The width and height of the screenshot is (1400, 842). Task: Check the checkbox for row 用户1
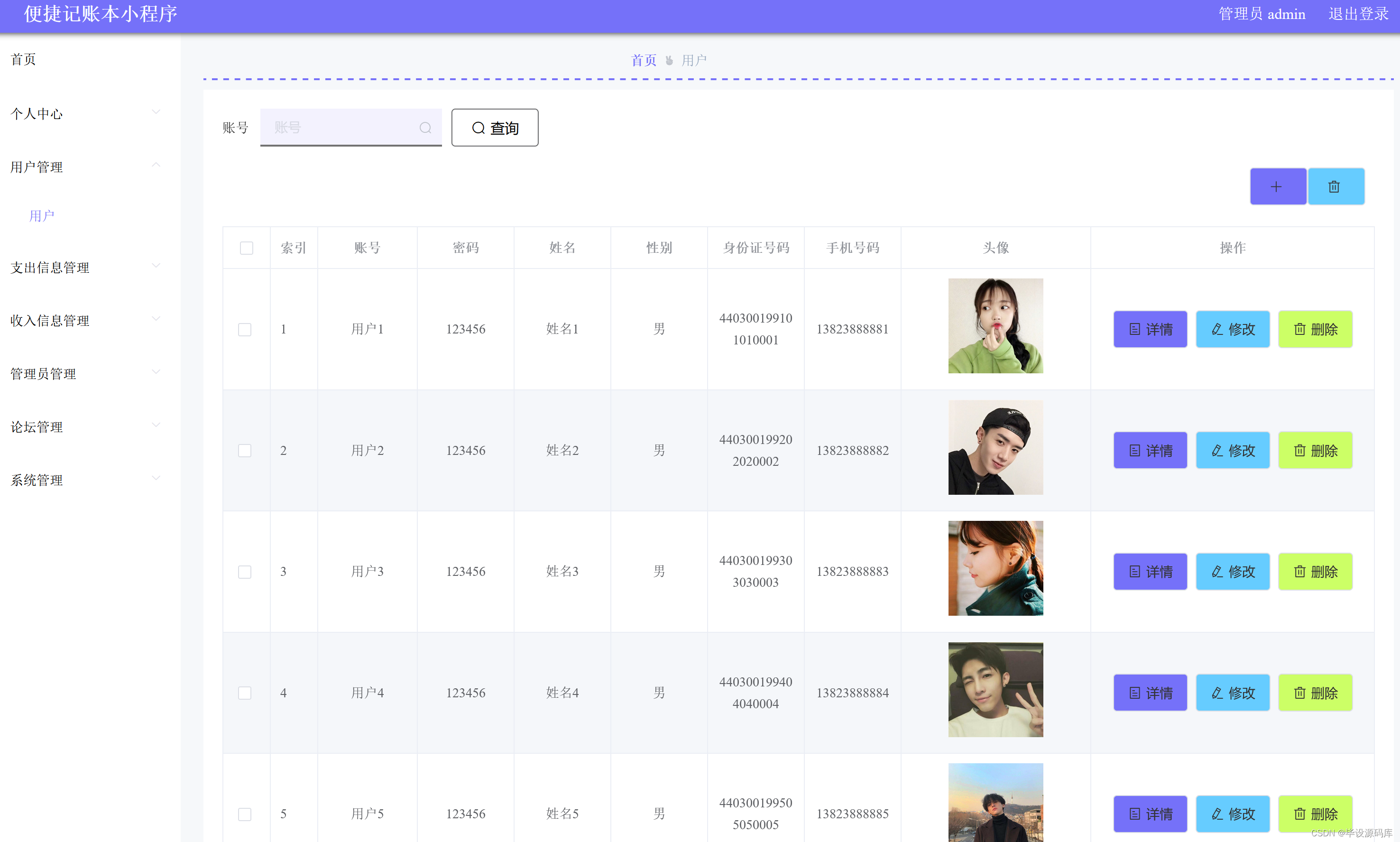click(x=245, y=330)
